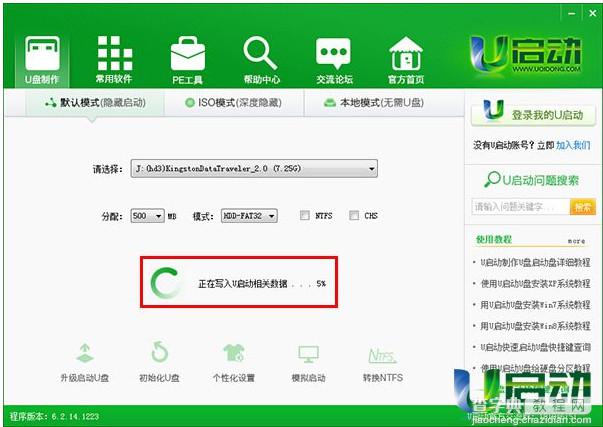Click the 初始化U盘 icon
This screenshot has width=603, height=427.
pyautogui.click(x=159, y=352)
